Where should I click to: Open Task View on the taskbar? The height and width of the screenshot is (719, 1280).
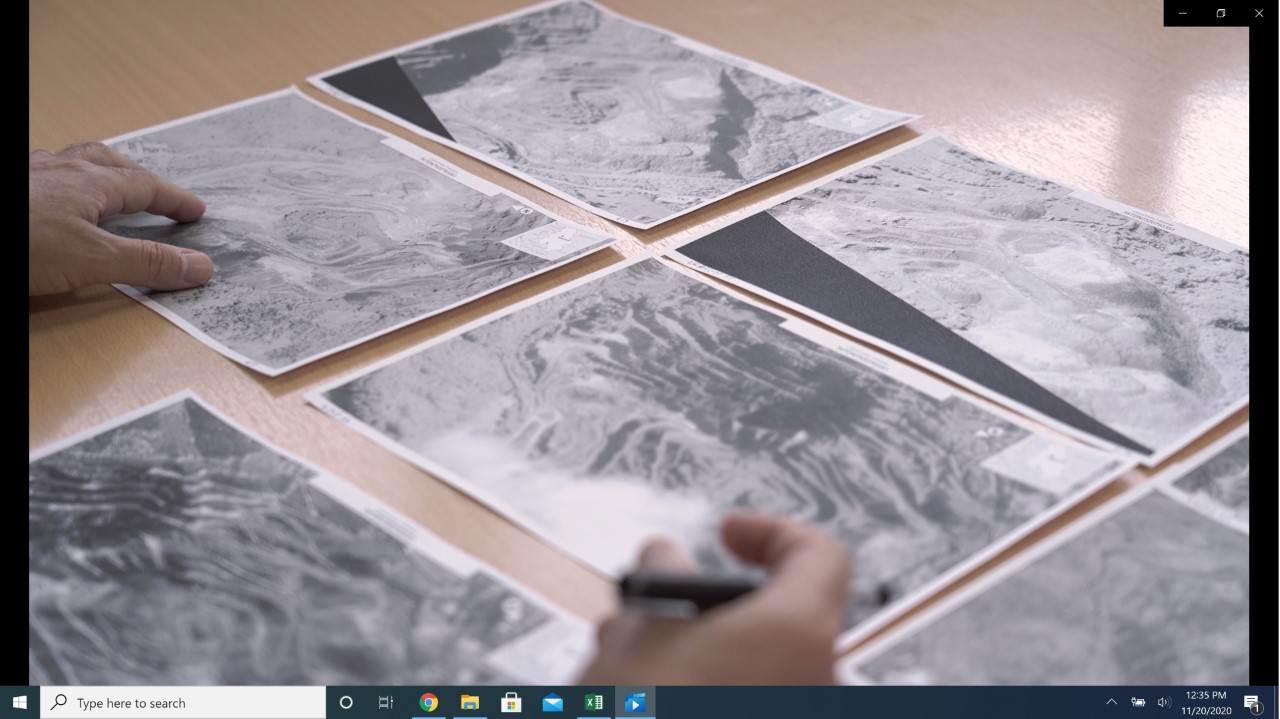pos(386,703)
